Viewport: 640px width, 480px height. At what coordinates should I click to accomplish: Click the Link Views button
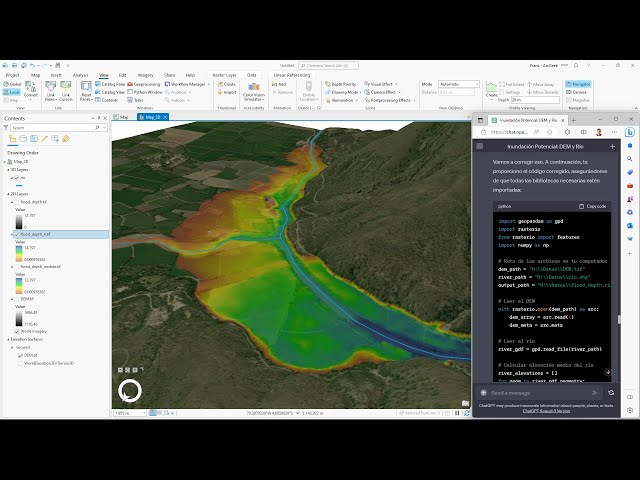[51, 91]
